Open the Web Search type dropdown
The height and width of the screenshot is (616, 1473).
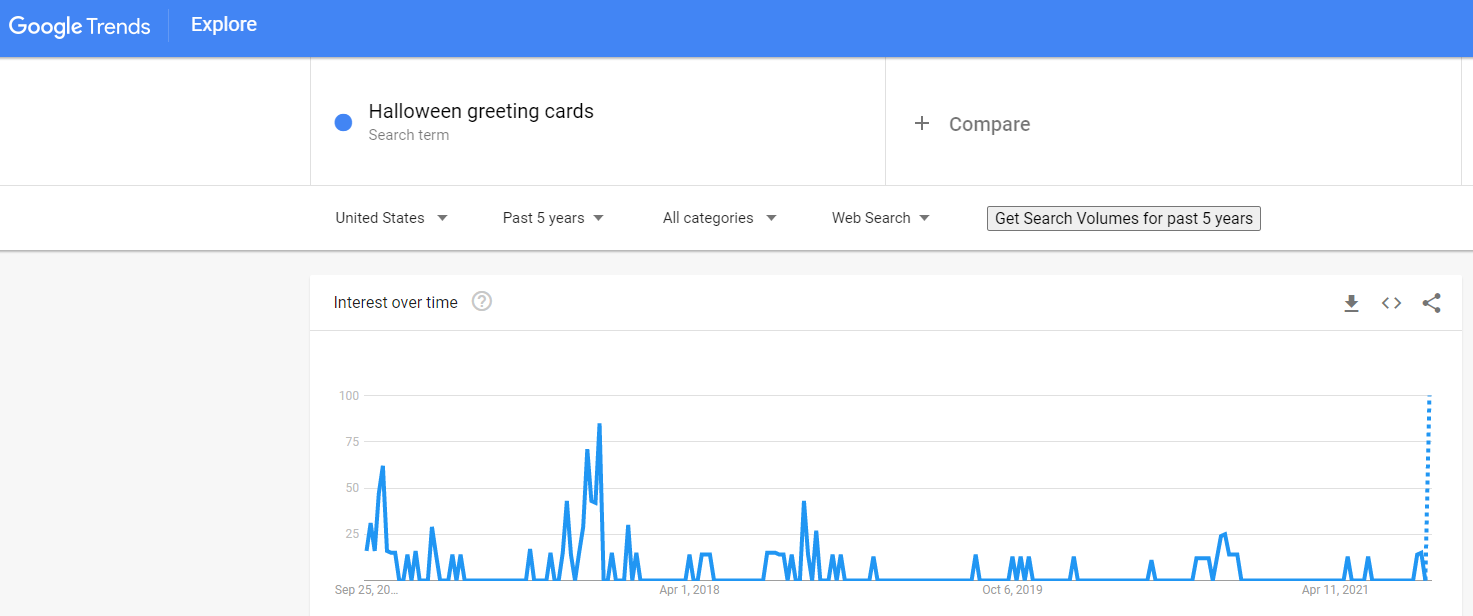pyautogui.click(x=880, y=218)
